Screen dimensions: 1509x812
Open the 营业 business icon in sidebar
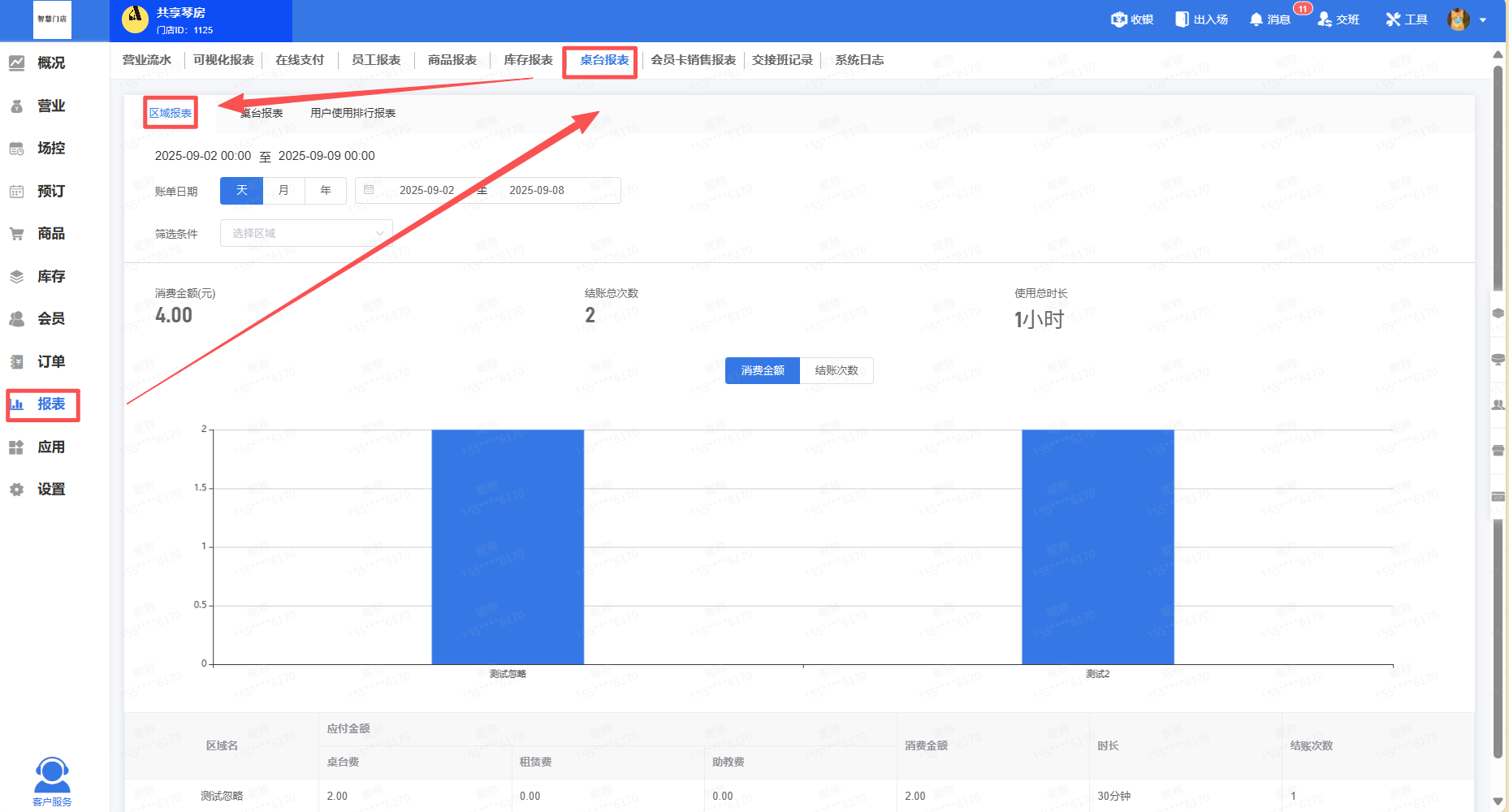coord(16,106)
